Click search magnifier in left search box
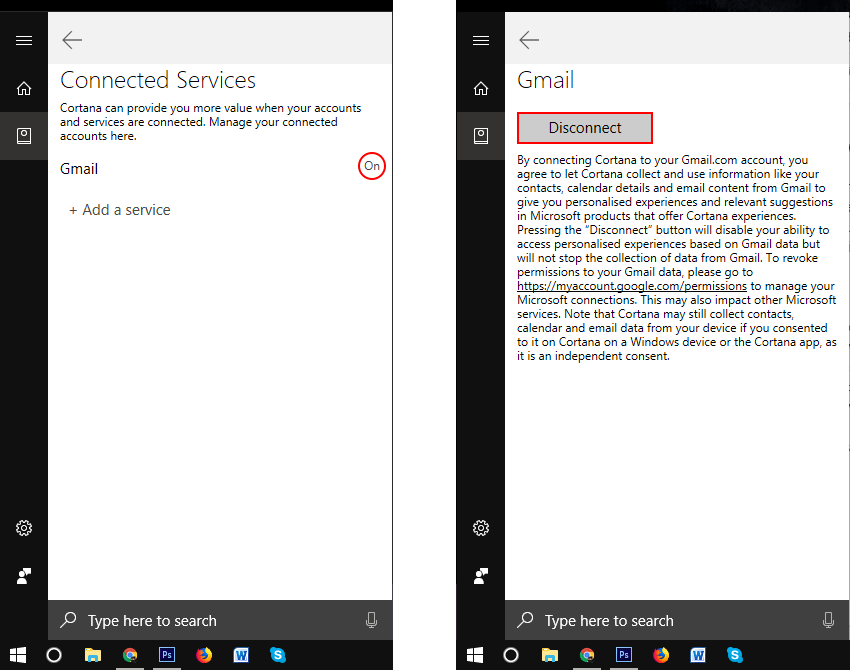This screenshot has width=850, height=670. [68, 620]
